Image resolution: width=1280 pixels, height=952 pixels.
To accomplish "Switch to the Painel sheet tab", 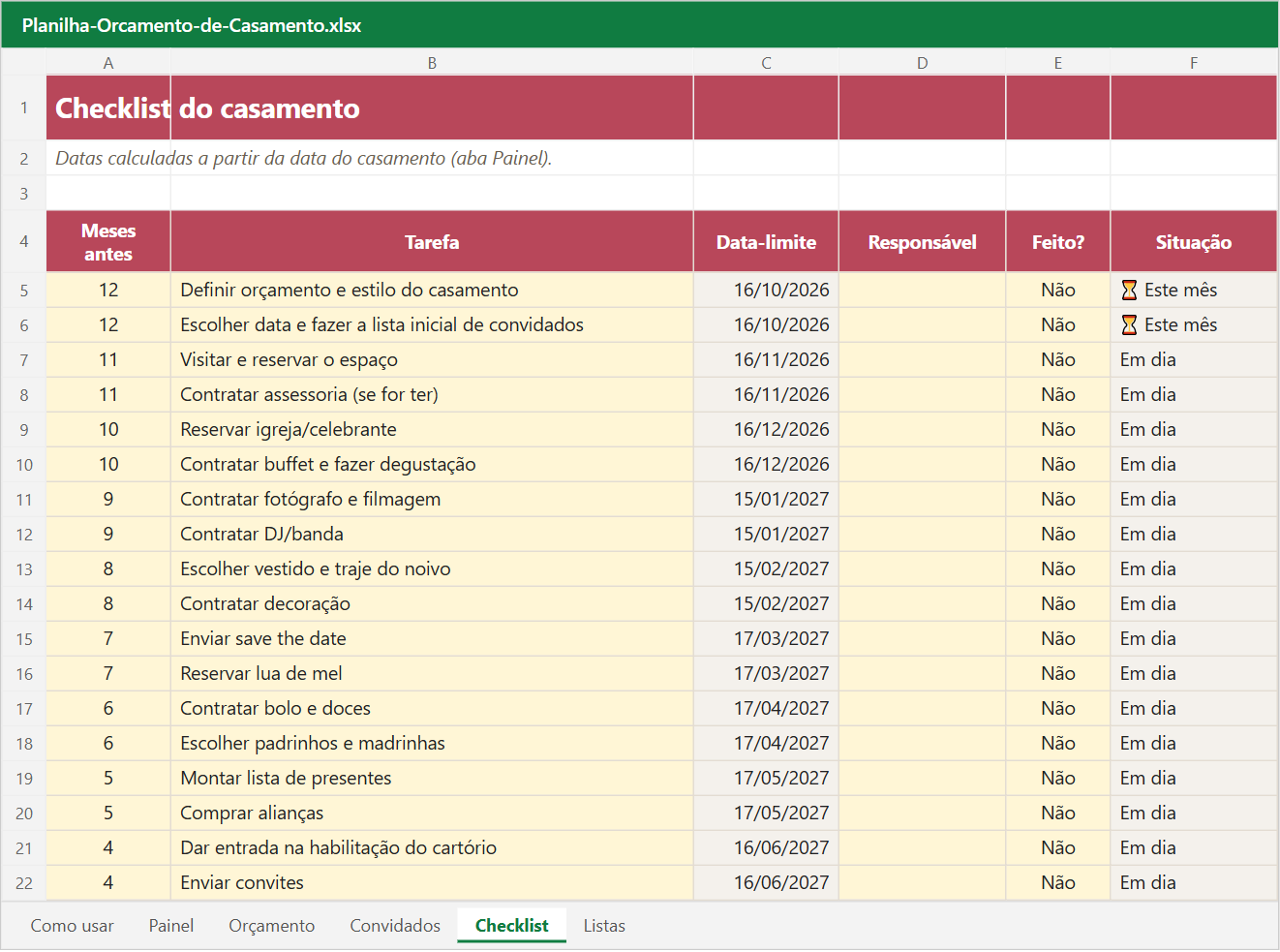I will pos(171,926).
